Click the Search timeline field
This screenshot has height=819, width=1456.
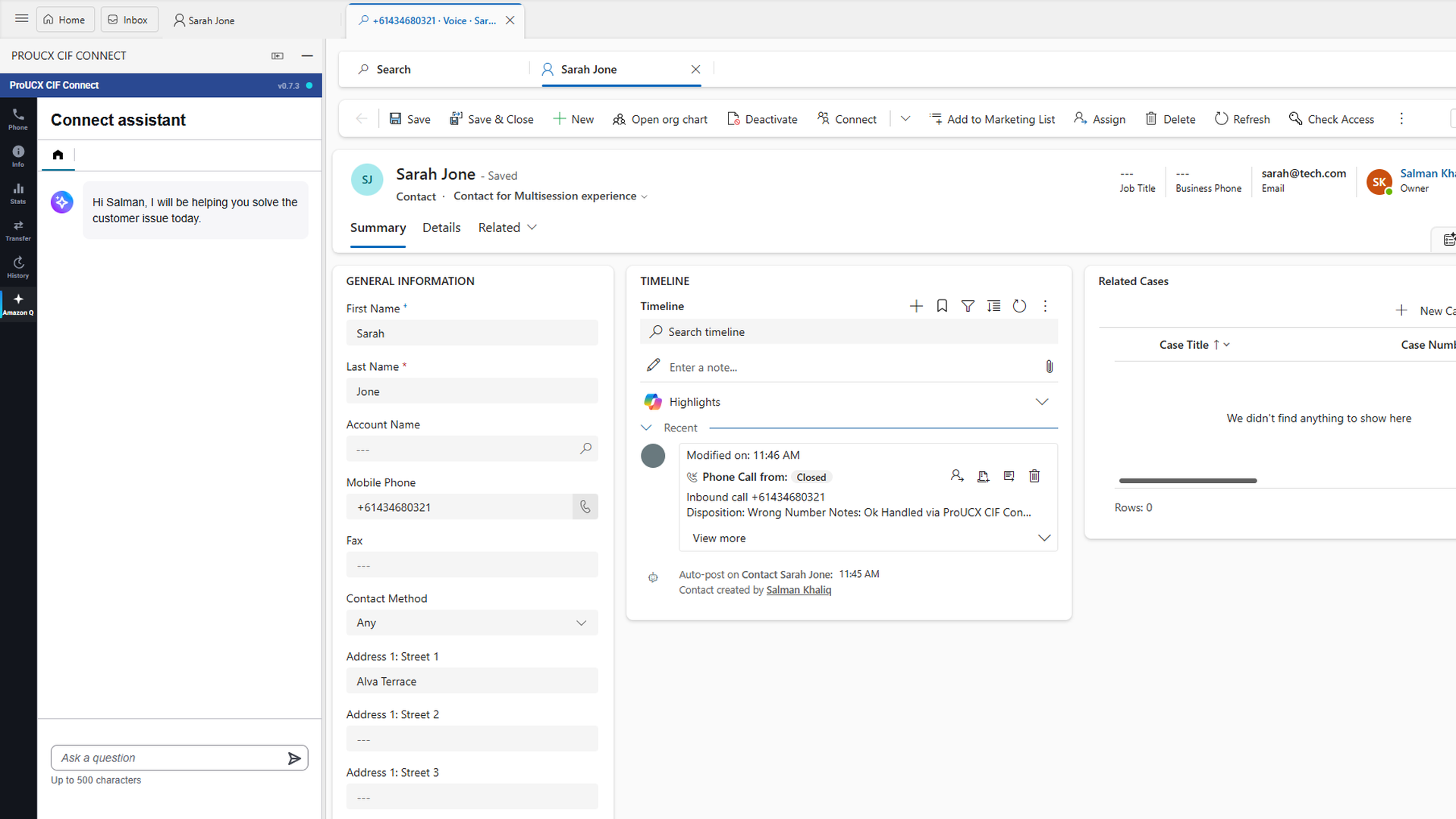click(x=849, y=332)
